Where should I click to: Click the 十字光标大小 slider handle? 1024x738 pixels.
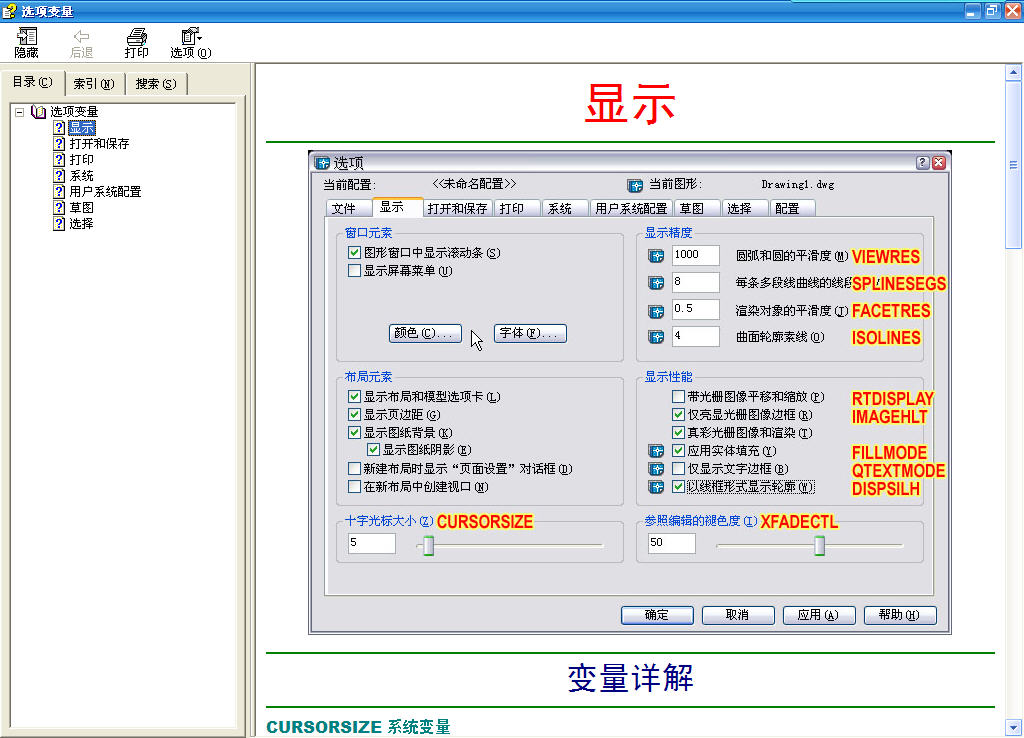point(428,545)
